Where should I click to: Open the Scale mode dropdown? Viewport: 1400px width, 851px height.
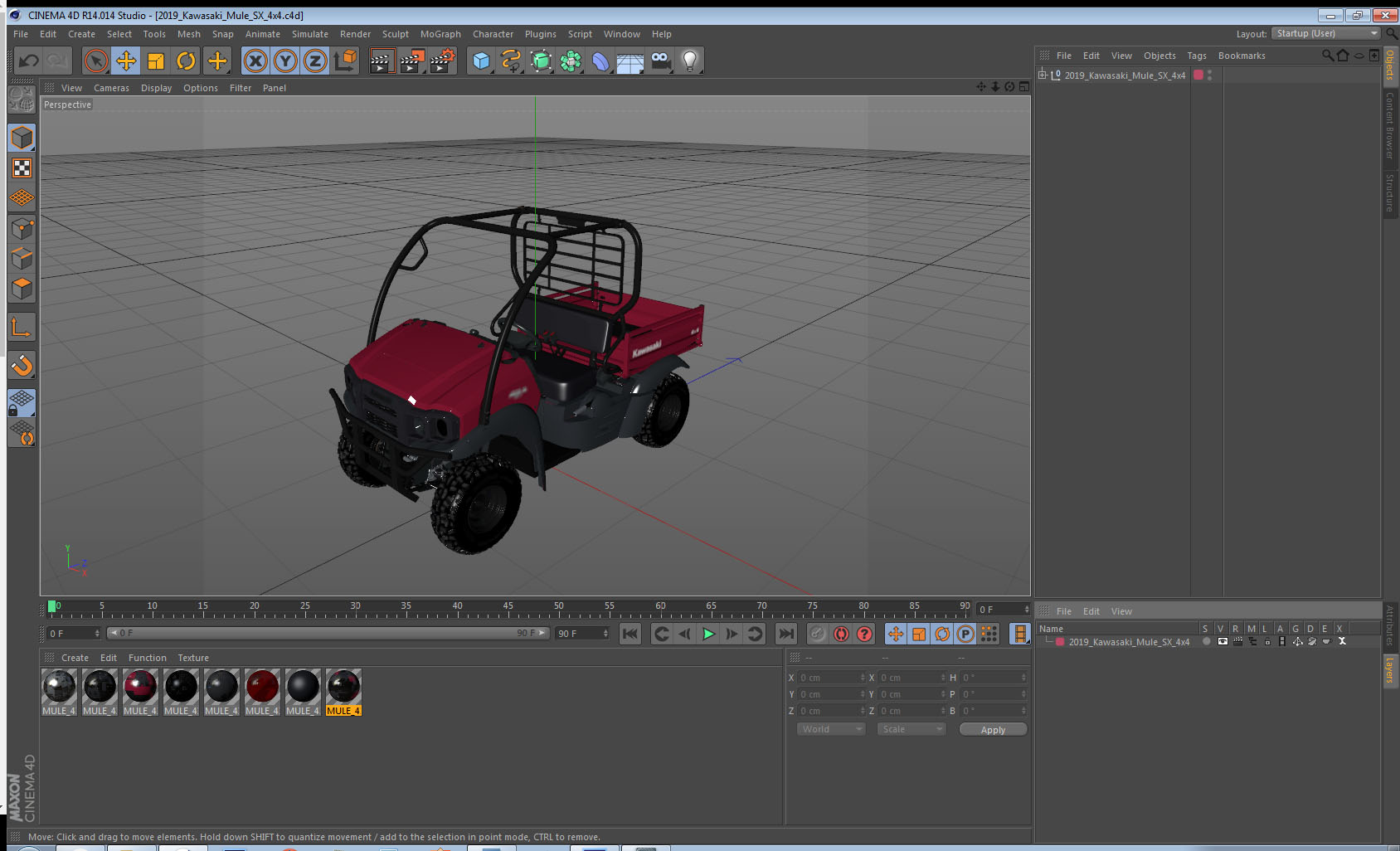pyautogui.click(x=911, y=729)
